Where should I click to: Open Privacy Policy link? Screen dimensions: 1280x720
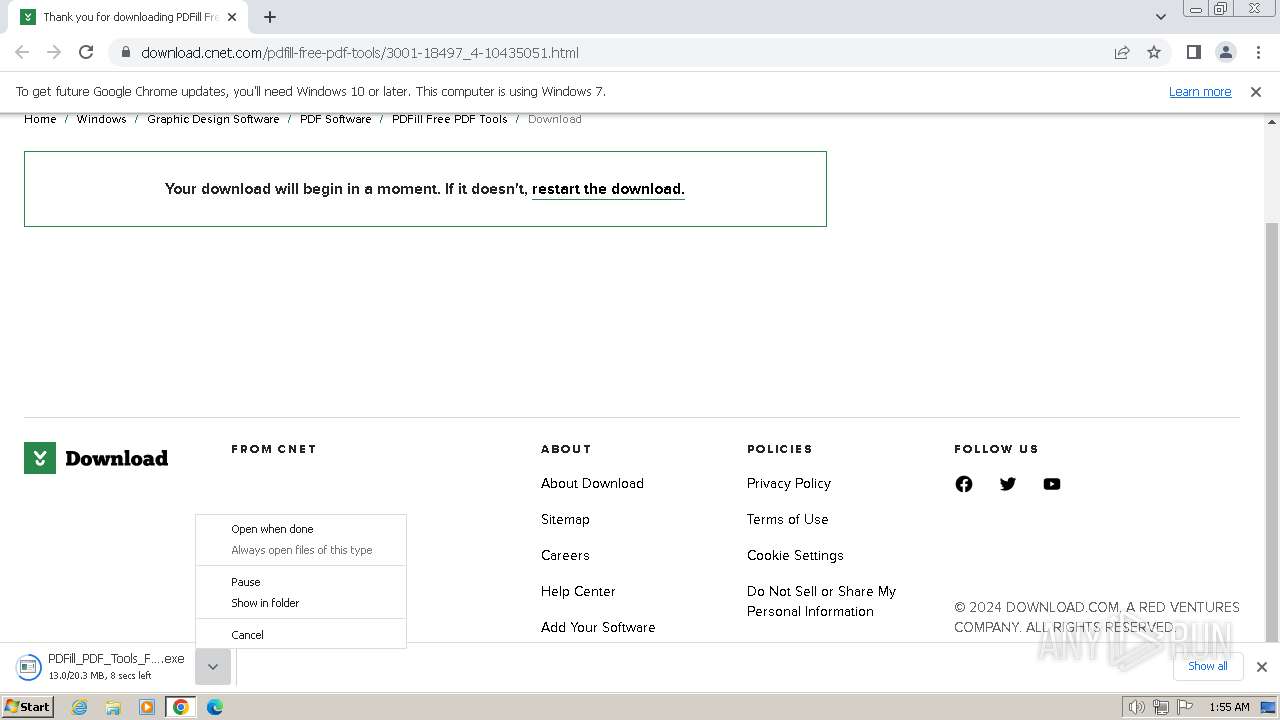coord(789,483)
